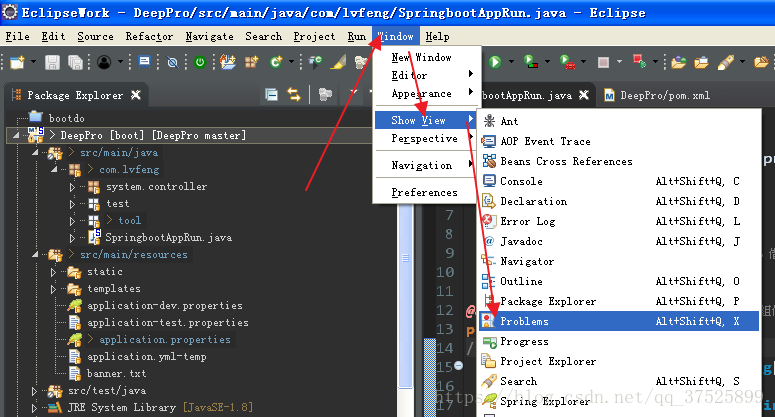The height and width of the screenshot is (417, 775).
Task: Select SpringbootAppRun.java in Package Explorer
Action: [168, 238]
